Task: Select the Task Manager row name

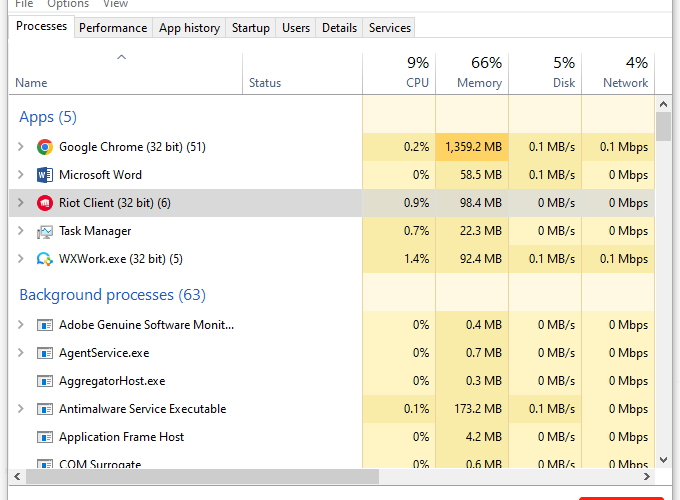Action: [x=95, y=231]
